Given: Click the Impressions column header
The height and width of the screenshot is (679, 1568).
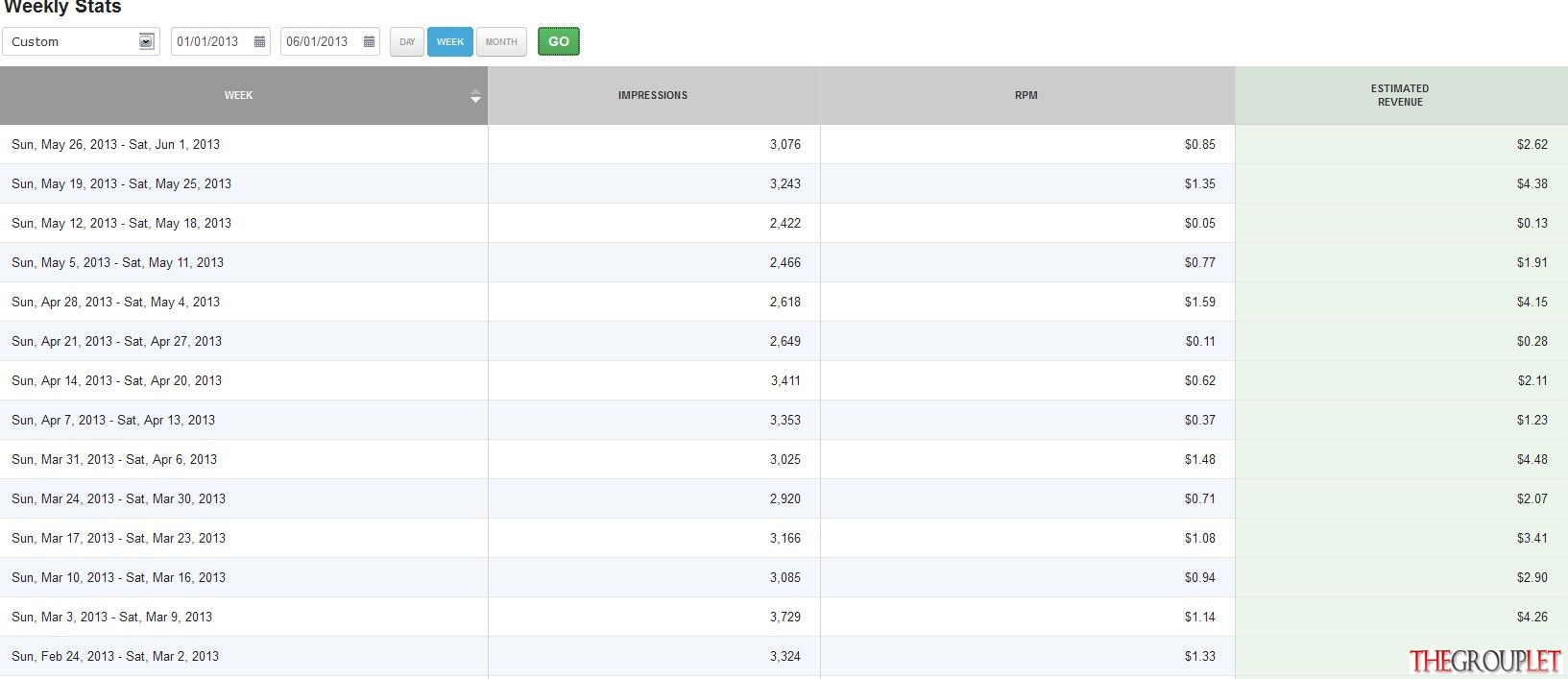Looking at the screenshot, I should 653,95.
